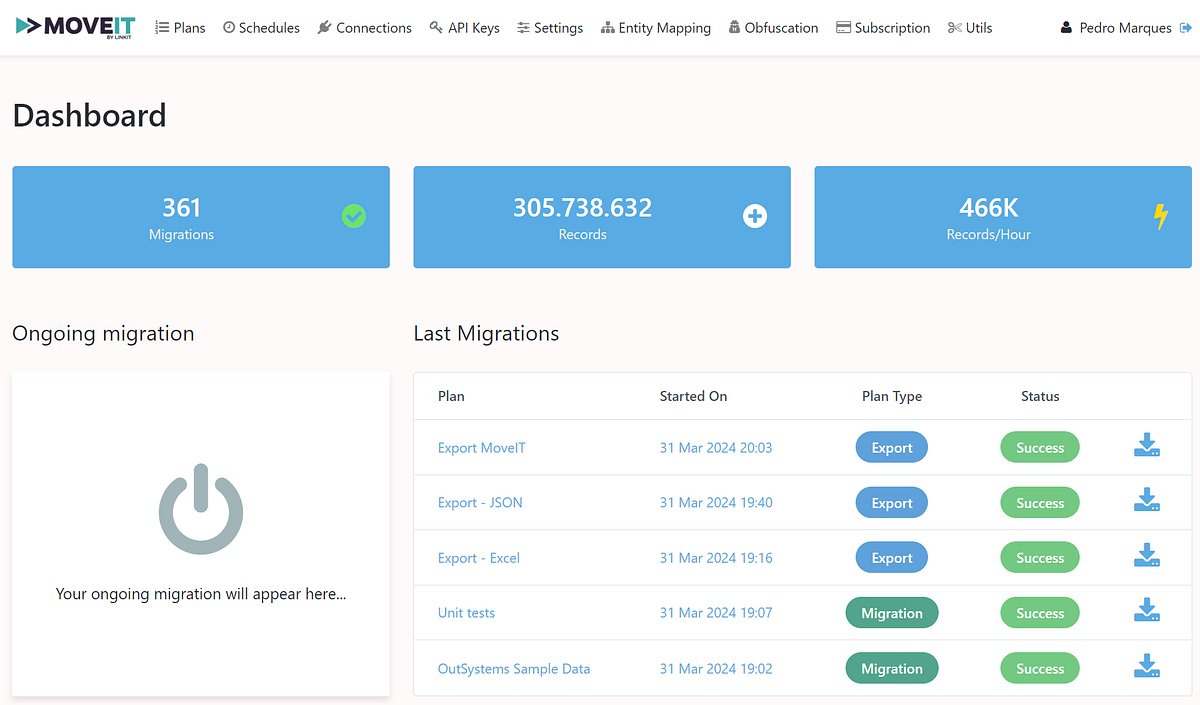
Task: Open the Export - JSON plan link
Action: point(480,503)
